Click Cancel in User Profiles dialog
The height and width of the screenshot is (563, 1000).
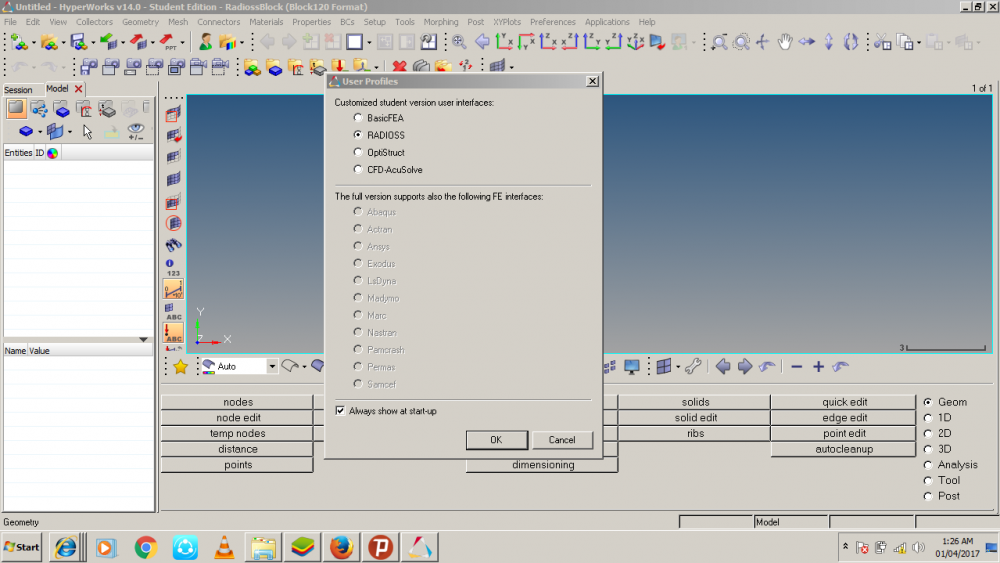[x=562, y=440]
